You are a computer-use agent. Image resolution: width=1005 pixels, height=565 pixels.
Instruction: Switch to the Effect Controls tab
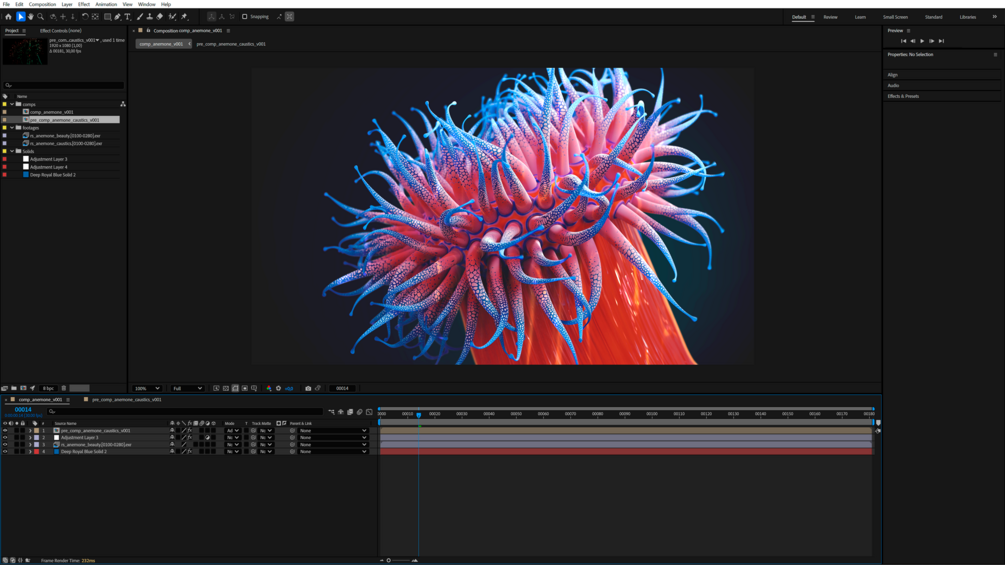61,31
